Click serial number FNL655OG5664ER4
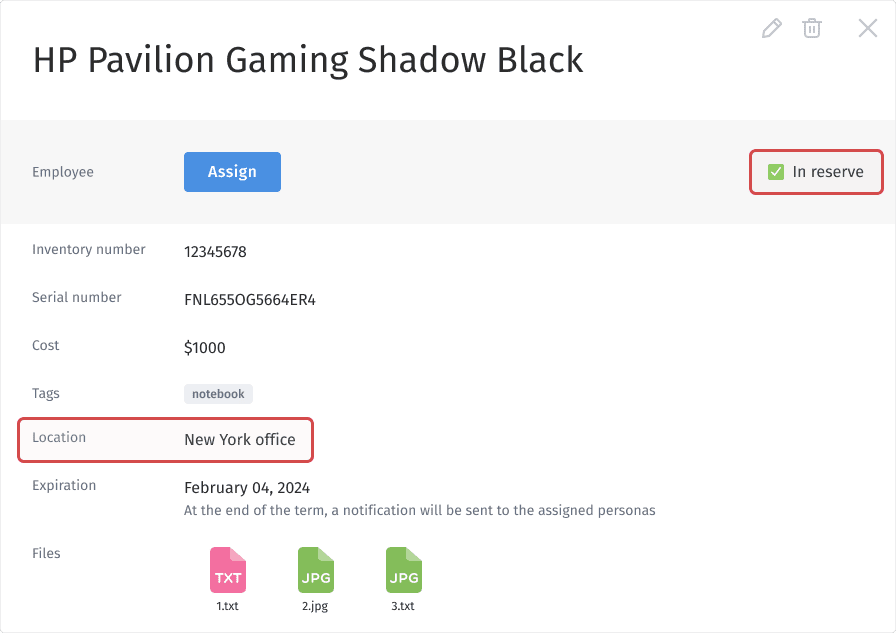 pyautogui.click(x=250, y=299)
